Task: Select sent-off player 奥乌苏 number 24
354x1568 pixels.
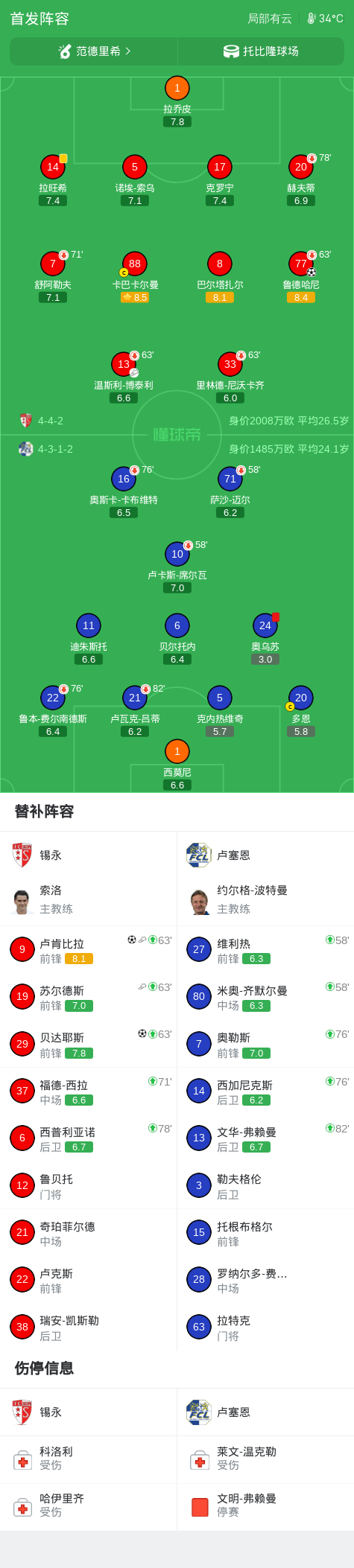Action: click(x=265, y=625)
